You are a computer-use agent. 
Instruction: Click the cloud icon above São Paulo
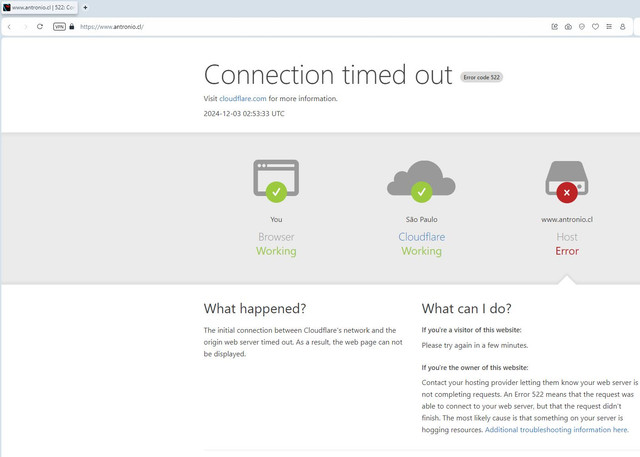(421, 181)
